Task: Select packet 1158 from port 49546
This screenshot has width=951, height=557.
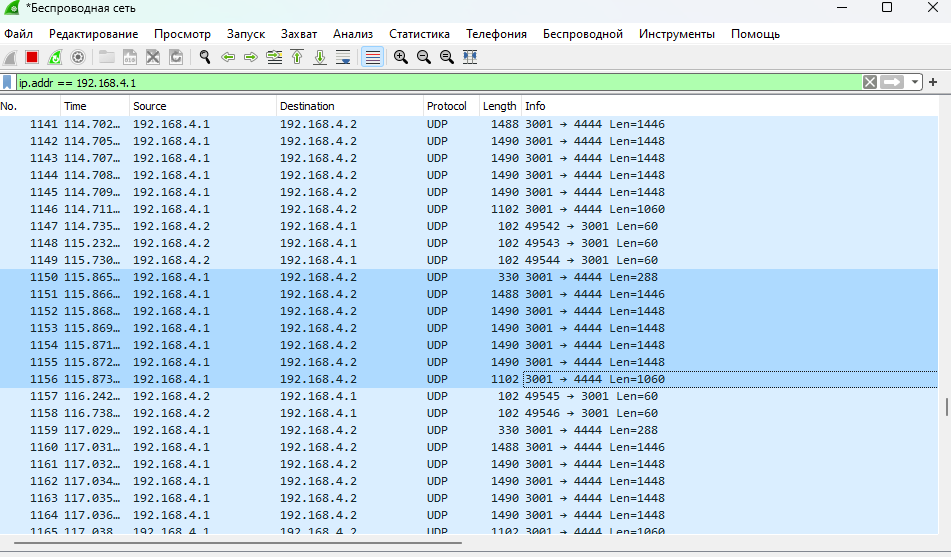Action: point(469,413)
